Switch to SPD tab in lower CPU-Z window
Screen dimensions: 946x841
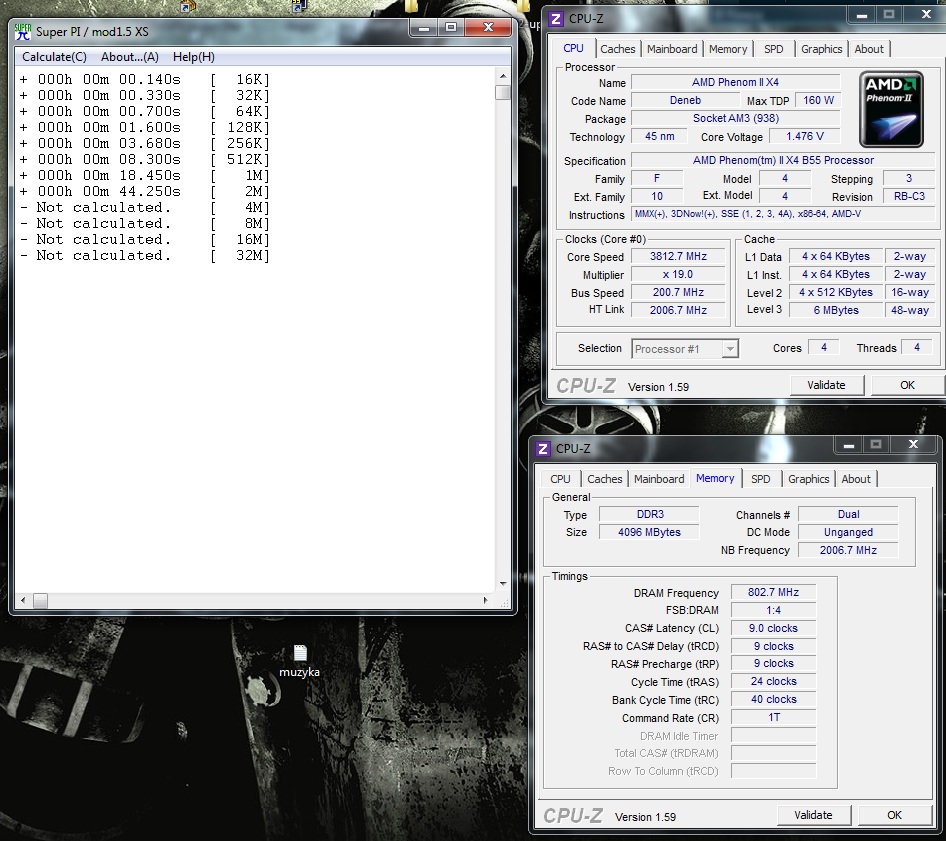(760, 479)
